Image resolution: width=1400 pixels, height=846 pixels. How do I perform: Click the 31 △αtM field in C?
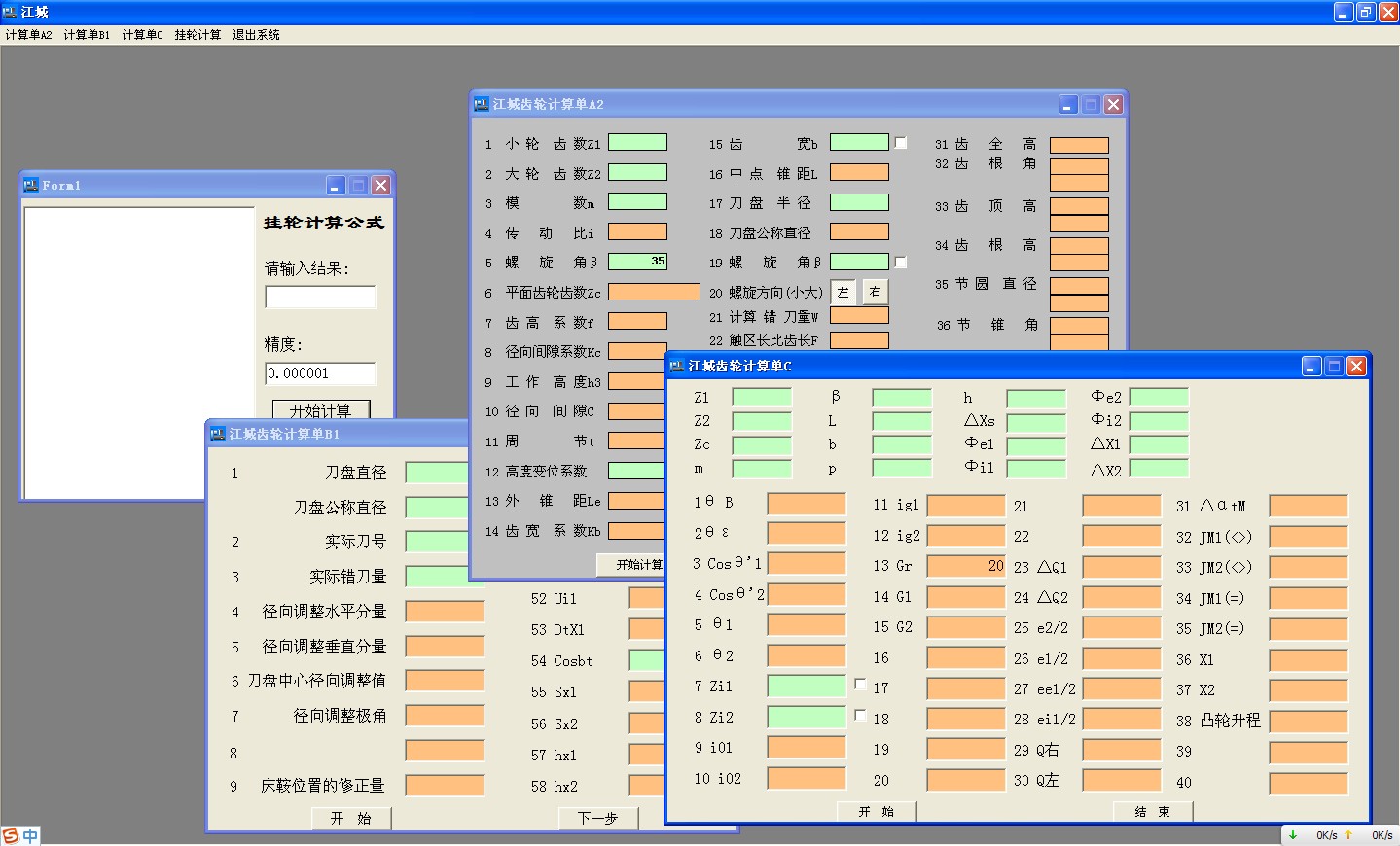pos(1309,506)
